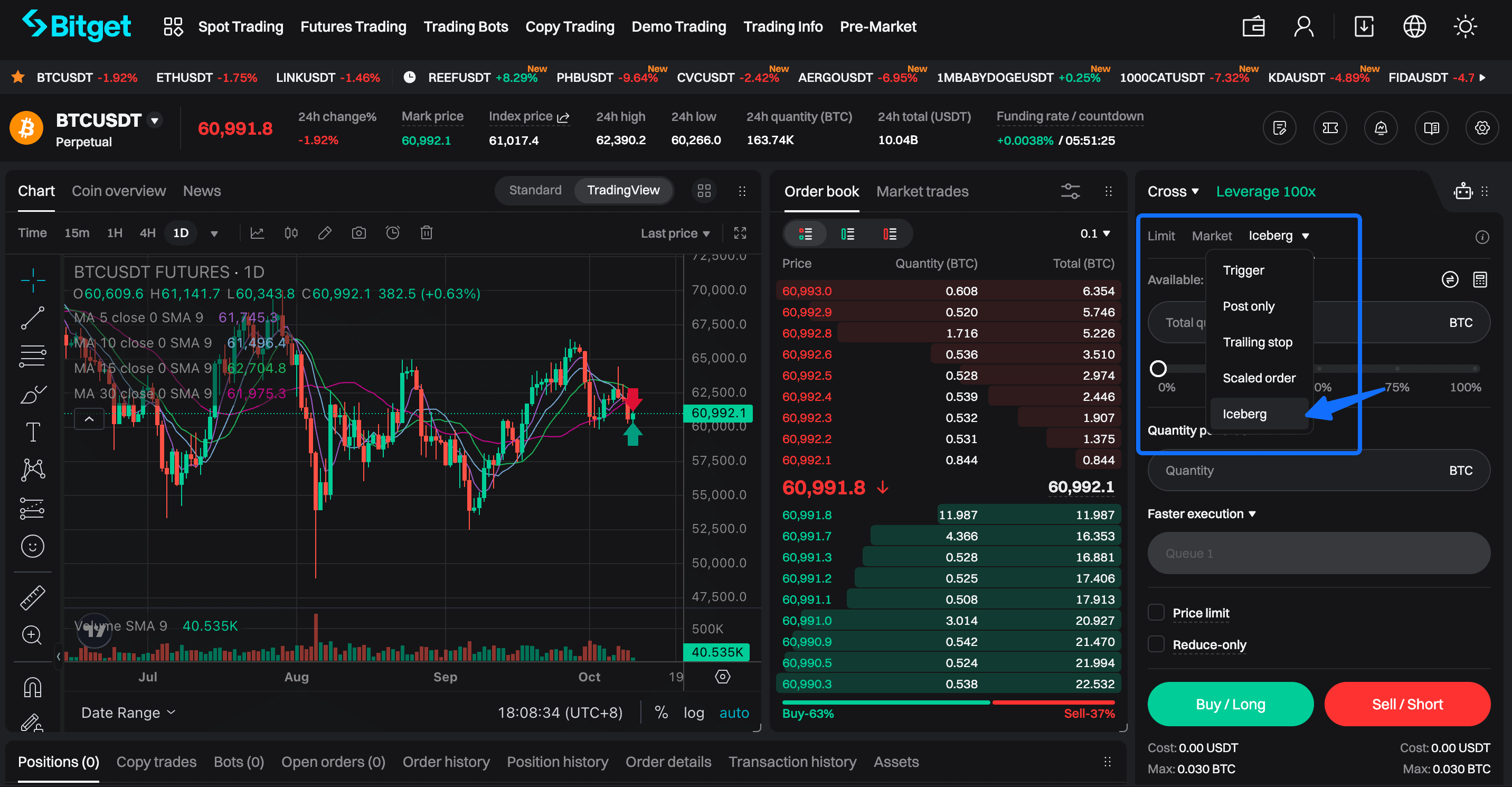Click the Buy / Long button

click(1230, 704)
